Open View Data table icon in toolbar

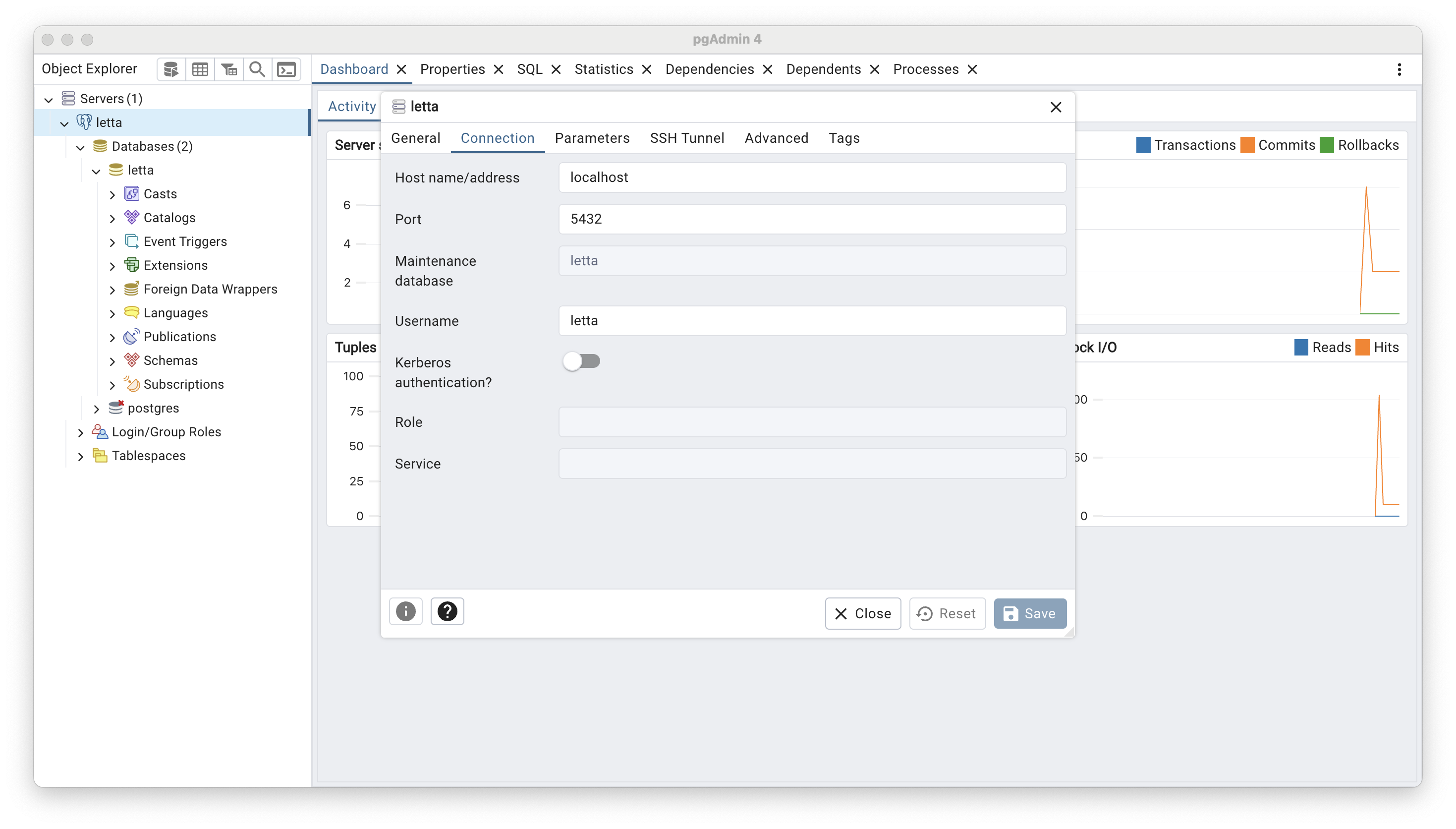200,69
